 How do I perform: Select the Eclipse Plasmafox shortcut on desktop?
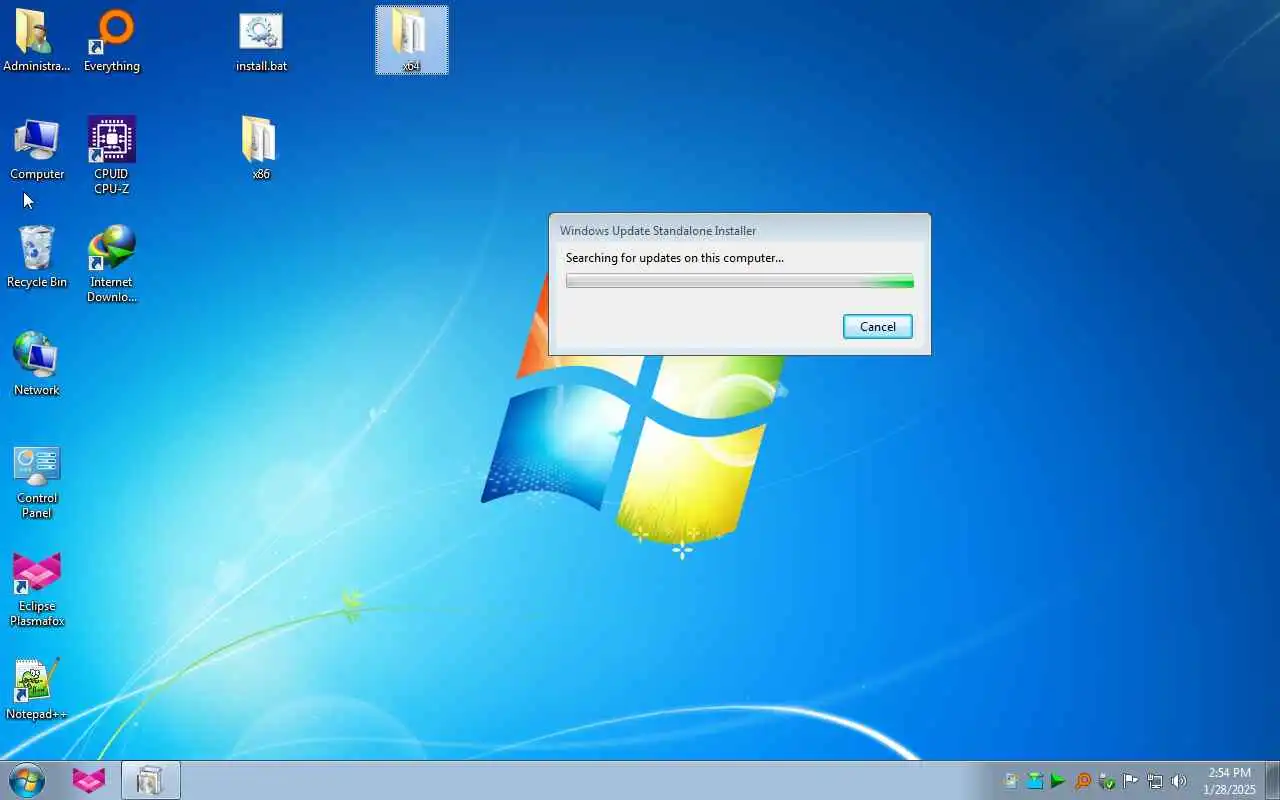pyautogui.click(x=37, y=590)
